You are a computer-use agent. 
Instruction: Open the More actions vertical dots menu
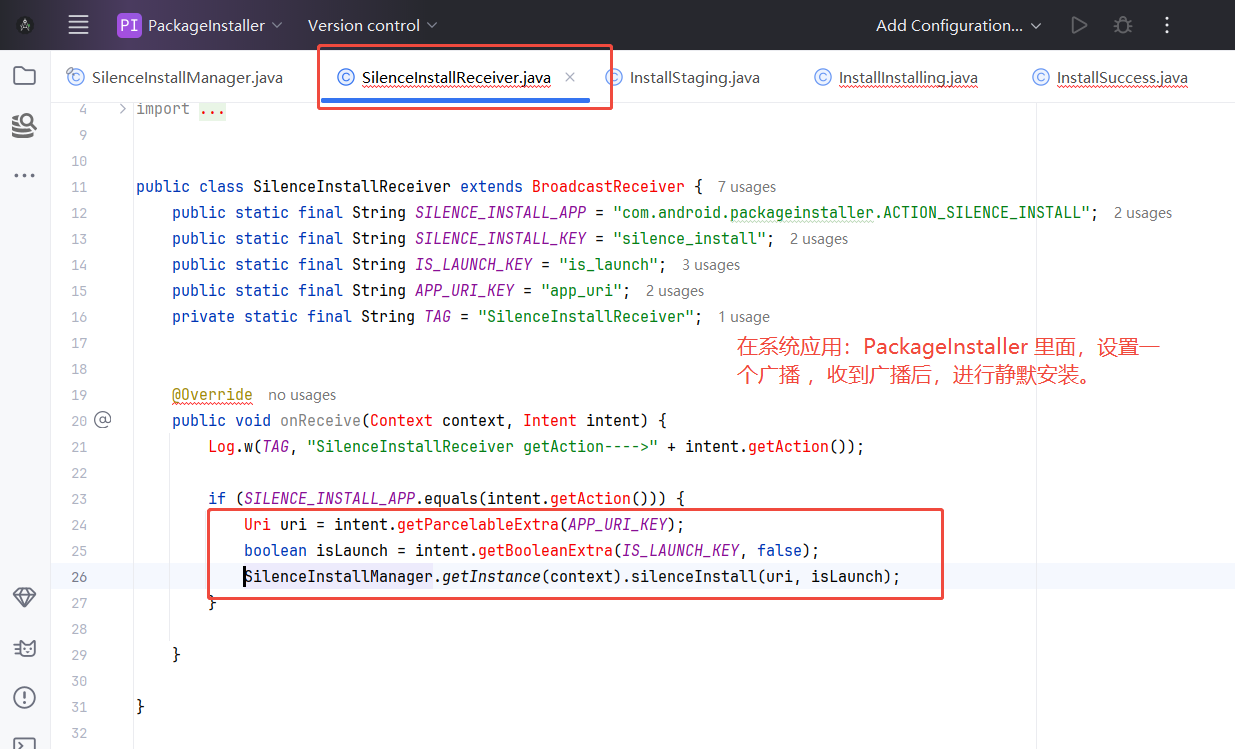(x=1166, y=25)
